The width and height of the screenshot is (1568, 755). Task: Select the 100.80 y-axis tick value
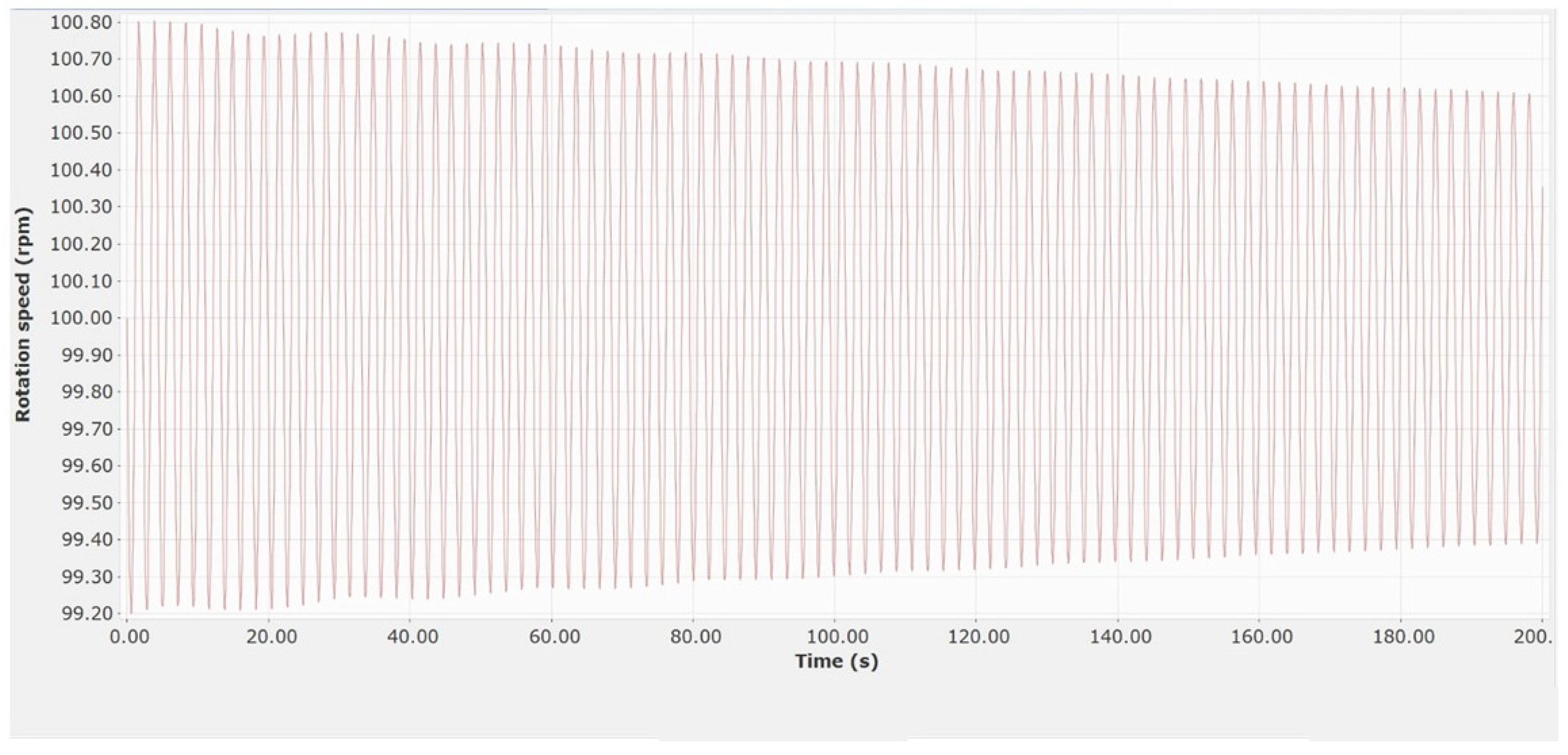[81, 23]
